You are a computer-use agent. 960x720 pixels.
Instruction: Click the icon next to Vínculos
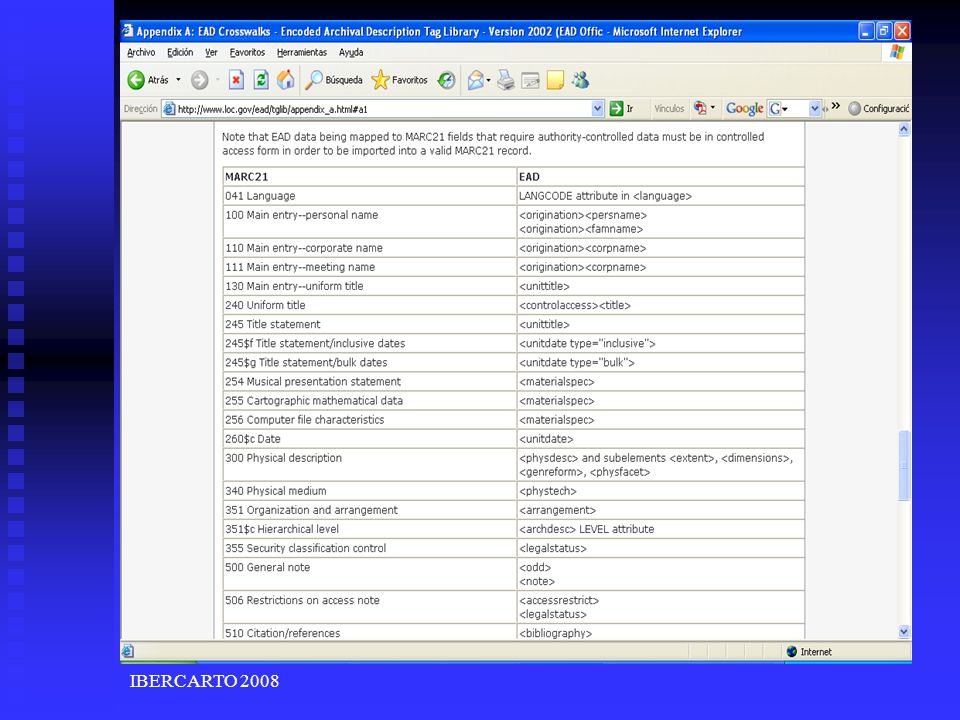point(700,108)
